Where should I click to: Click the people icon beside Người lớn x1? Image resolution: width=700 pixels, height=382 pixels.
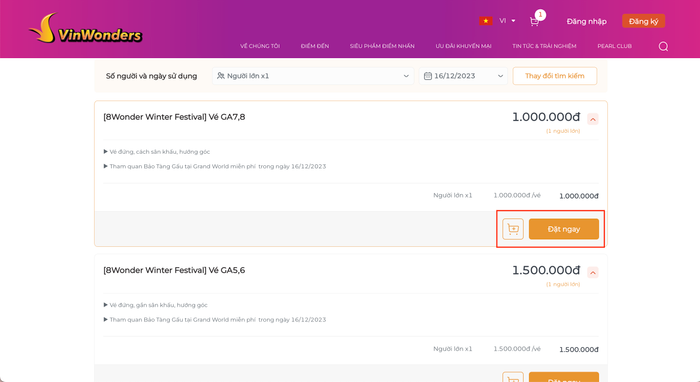click(221, 76)
